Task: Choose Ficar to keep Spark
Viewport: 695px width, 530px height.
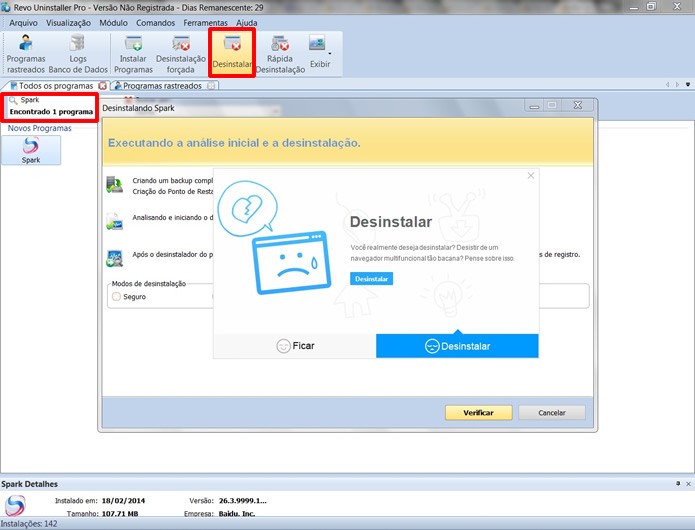Action: [295, 346]
